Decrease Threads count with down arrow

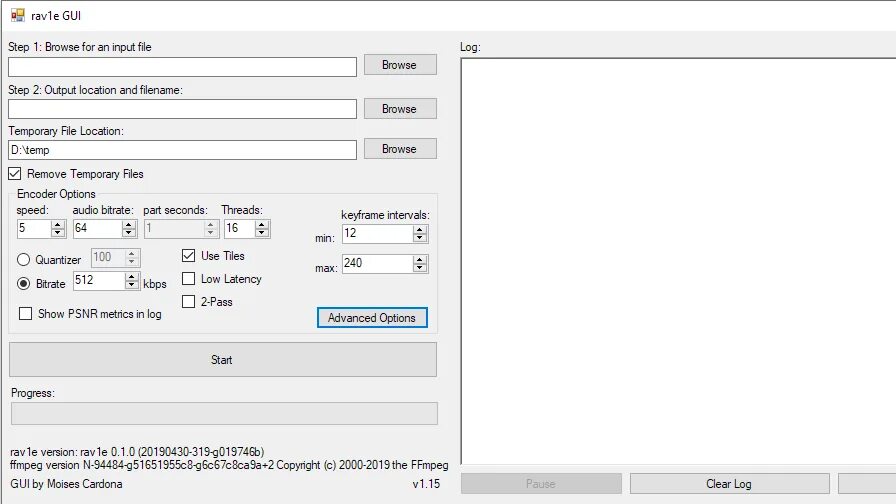(262, 233)
